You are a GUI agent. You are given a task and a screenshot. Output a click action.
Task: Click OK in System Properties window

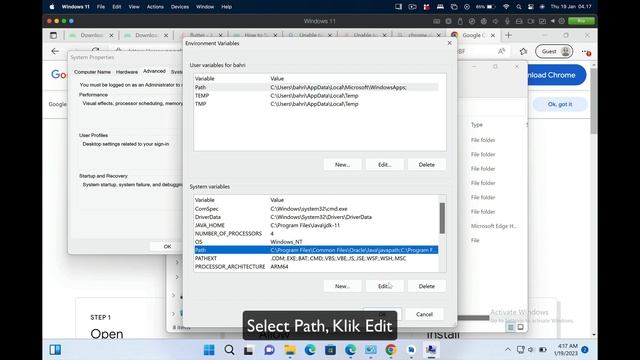pos(167,247)
